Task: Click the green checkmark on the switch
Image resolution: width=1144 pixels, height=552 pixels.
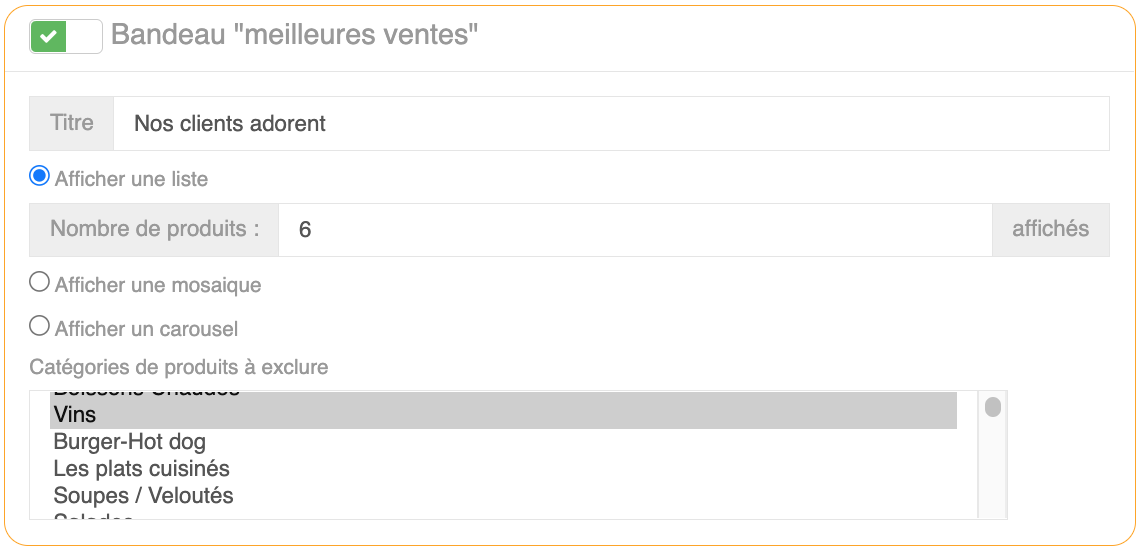Action: [x=48, y=37]
